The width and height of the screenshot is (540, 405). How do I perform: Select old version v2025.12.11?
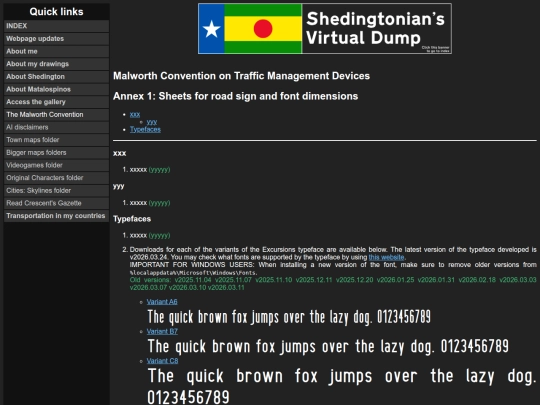314,280
